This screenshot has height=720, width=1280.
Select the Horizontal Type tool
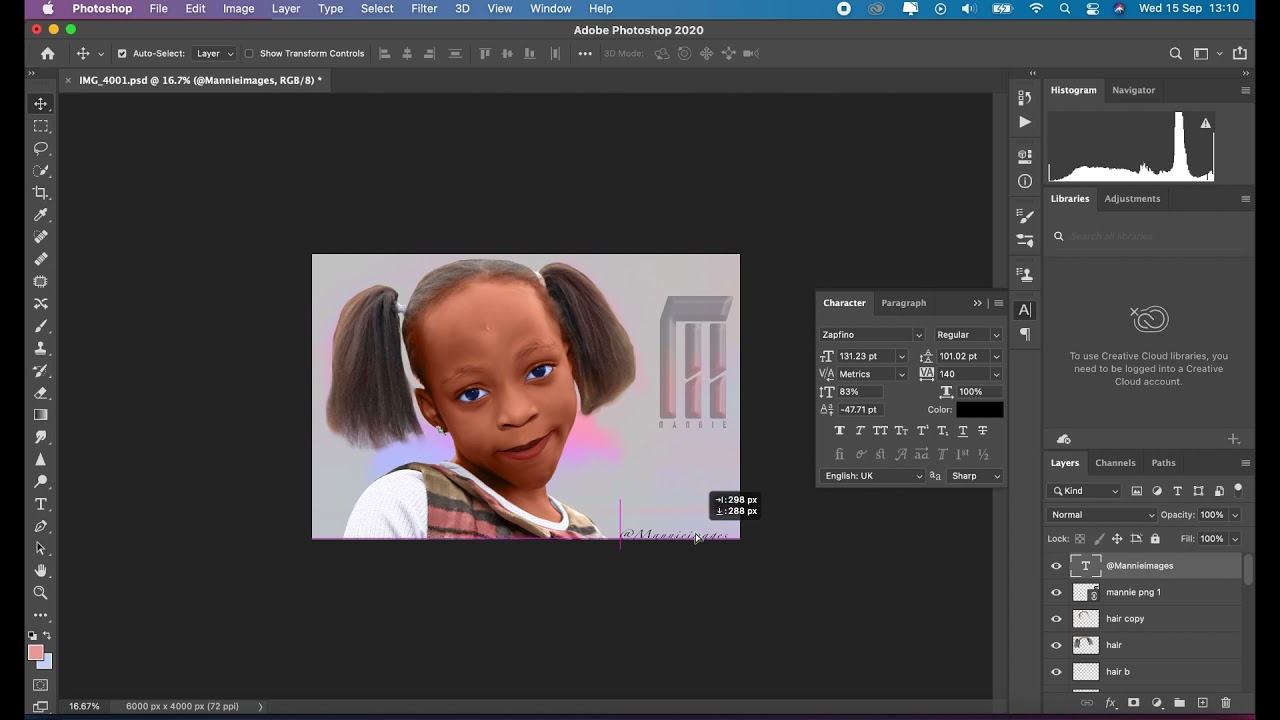point(41,504)
